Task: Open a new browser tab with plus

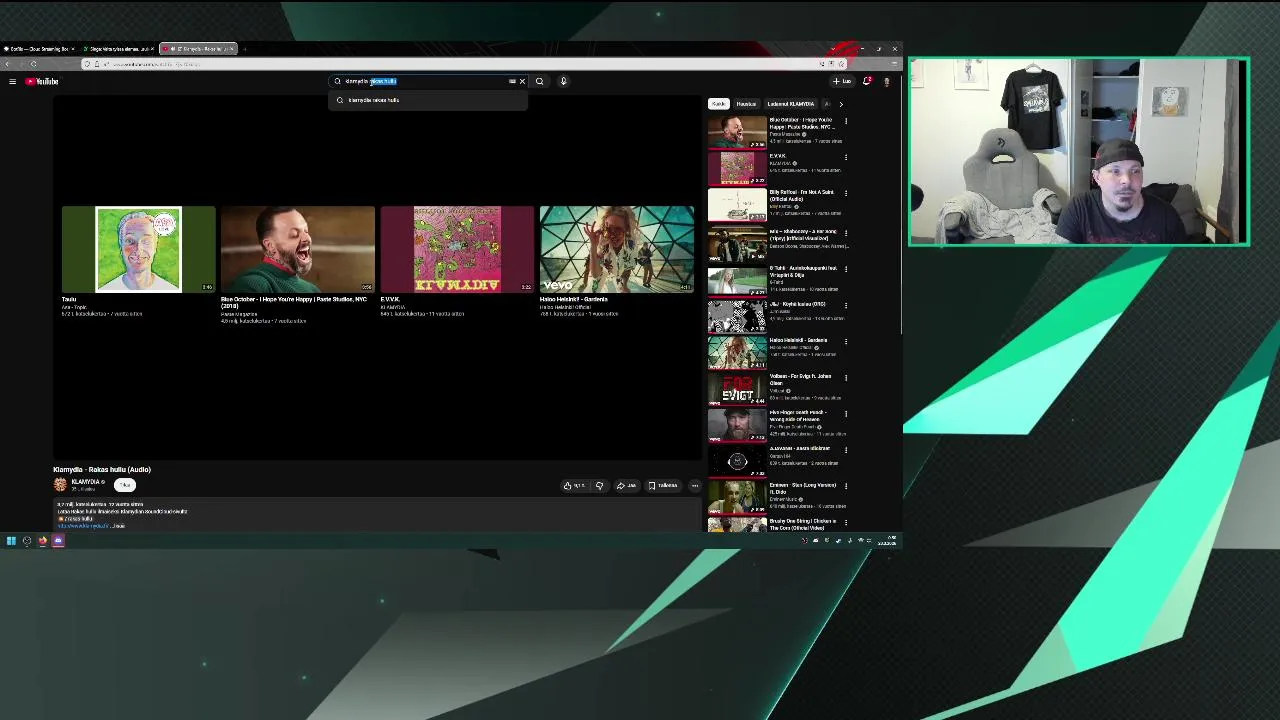Action: tap(245, 48)
